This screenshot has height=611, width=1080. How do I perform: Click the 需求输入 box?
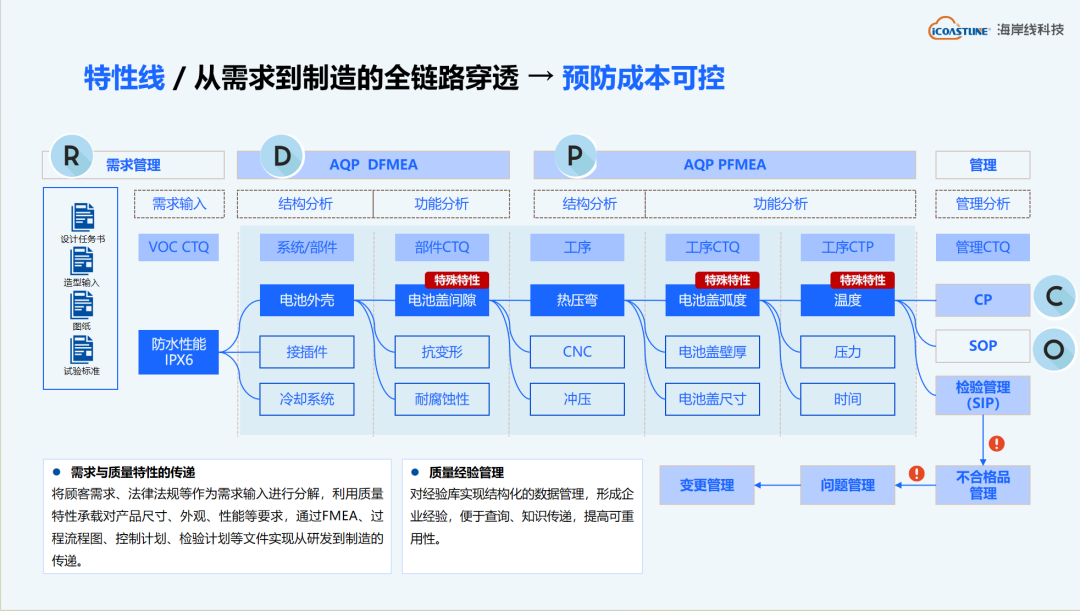(179, 204)
